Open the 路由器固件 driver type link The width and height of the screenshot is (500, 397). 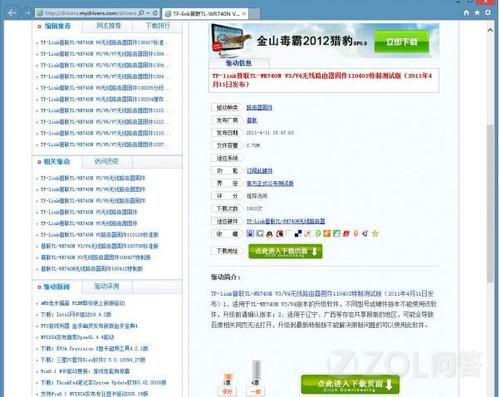pyautogui.click(x=259, y=108)
